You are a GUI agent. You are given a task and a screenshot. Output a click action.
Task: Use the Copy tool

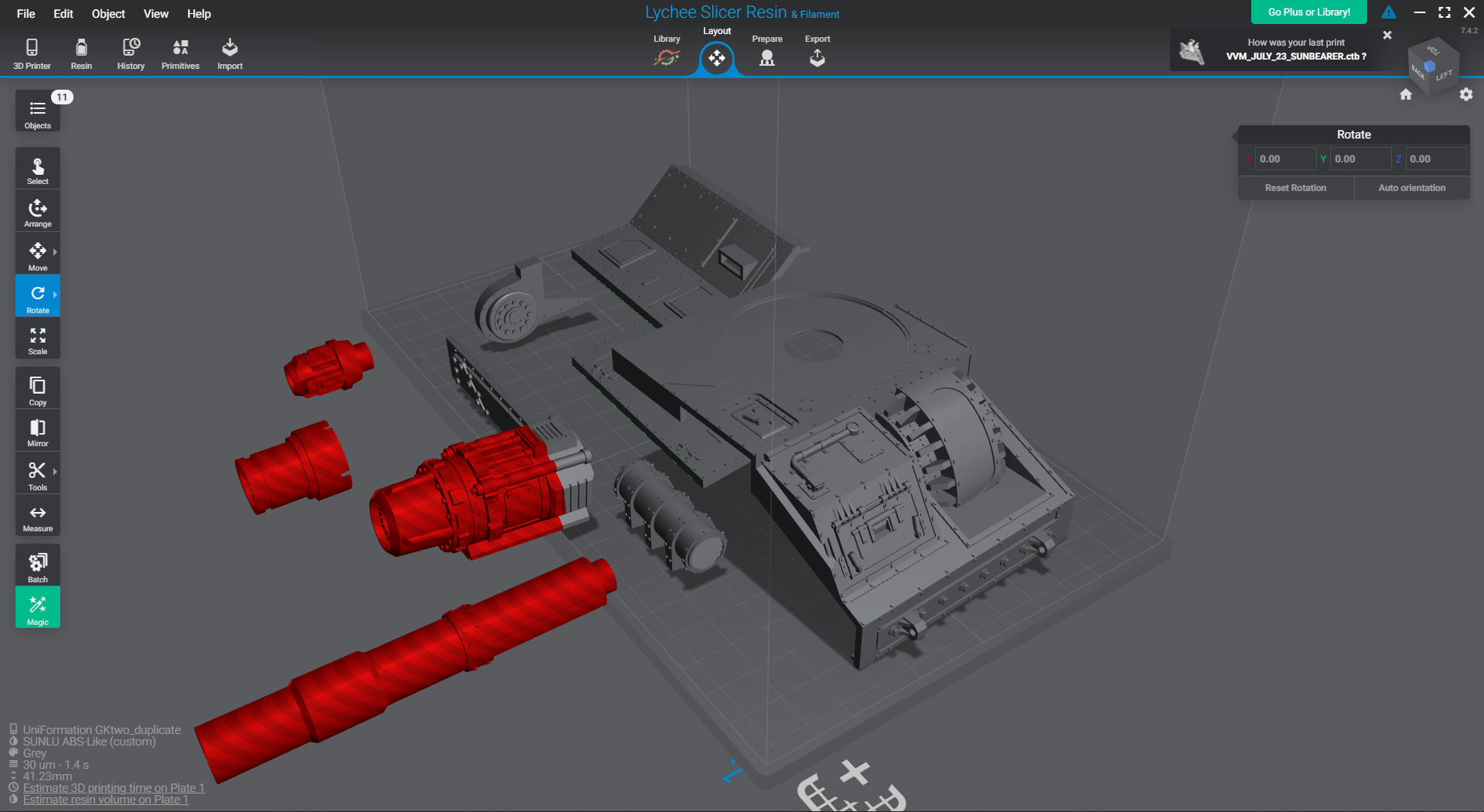coord(38,388)
